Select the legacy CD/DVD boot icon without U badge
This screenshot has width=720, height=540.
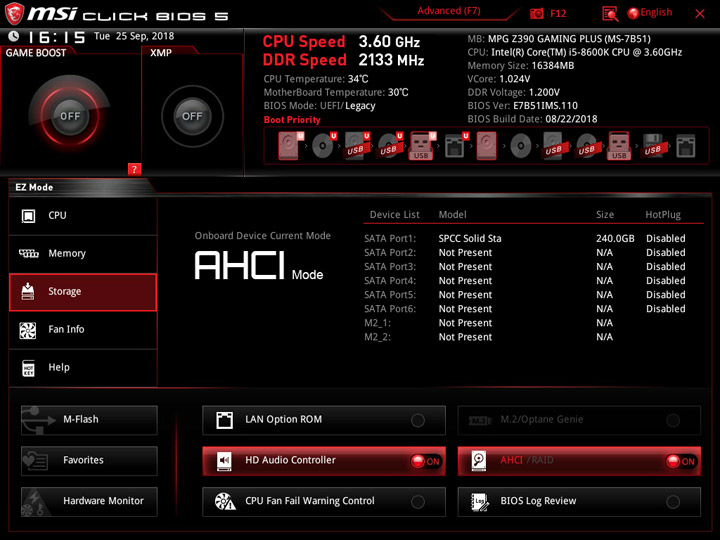[521, 146]
